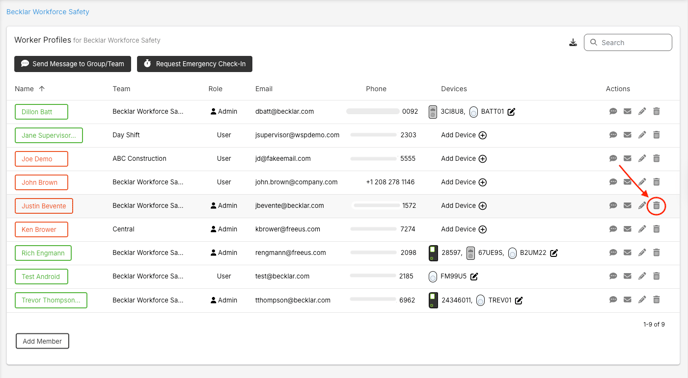This screenshot has width=688, height=378.
Task: Delete Joe Demo using the trash icon
Action: click(656, 158)
